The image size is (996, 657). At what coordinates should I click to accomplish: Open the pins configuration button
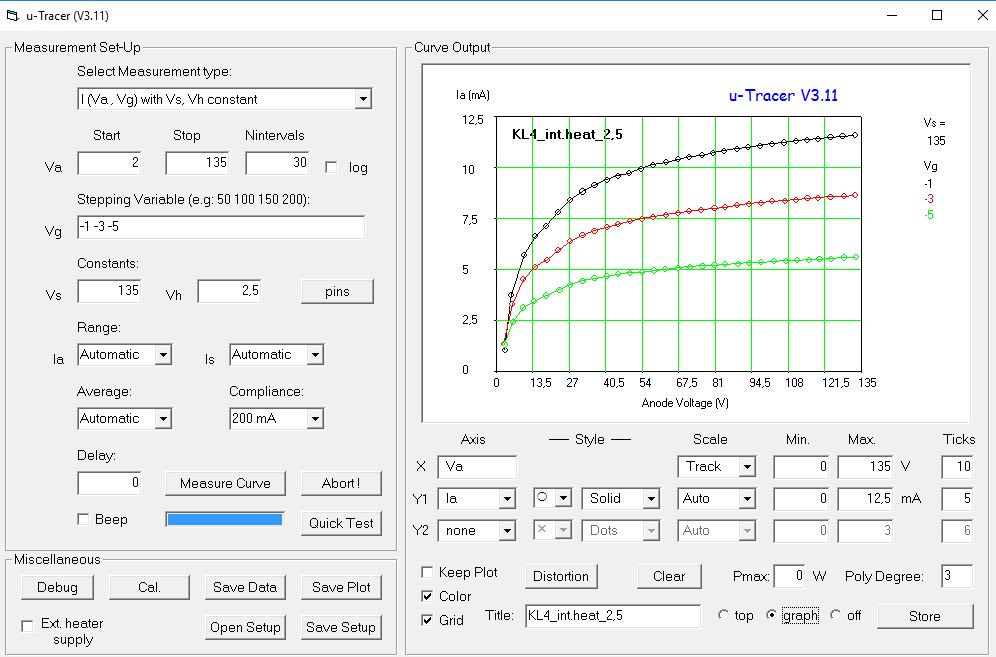tap(337, 291)
